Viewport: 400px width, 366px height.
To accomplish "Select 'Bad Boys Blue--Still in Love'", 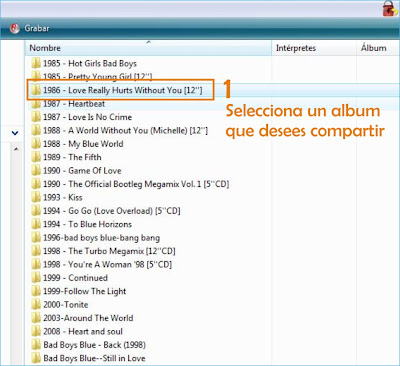I will coord(94,358).
